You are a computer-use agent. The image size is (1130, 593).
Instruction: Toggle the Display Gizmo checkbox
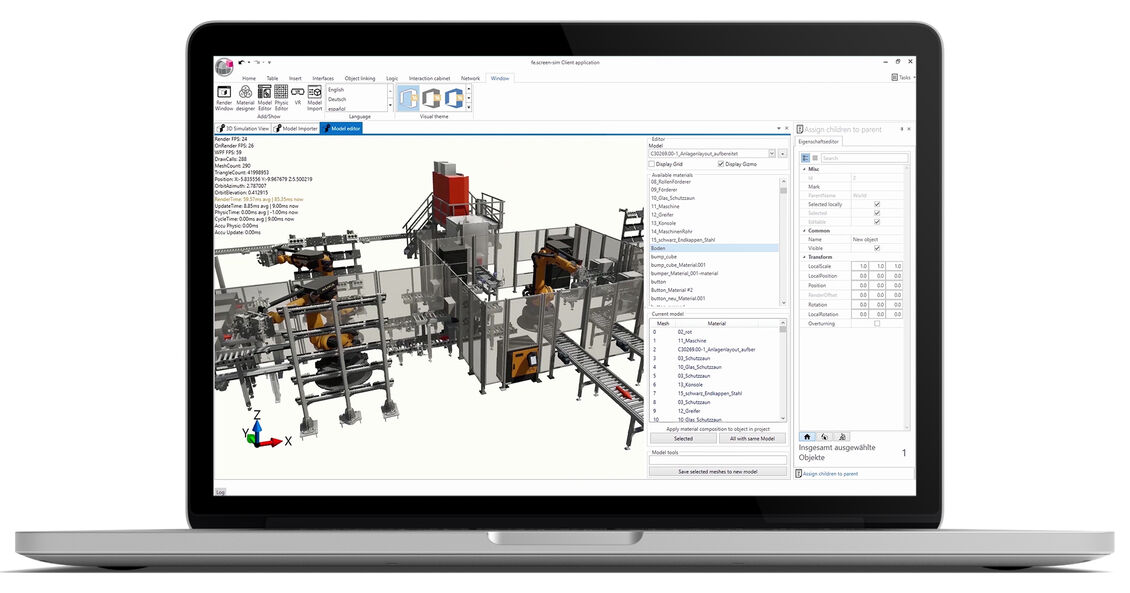pyautogui.click(x=721, y=164)
